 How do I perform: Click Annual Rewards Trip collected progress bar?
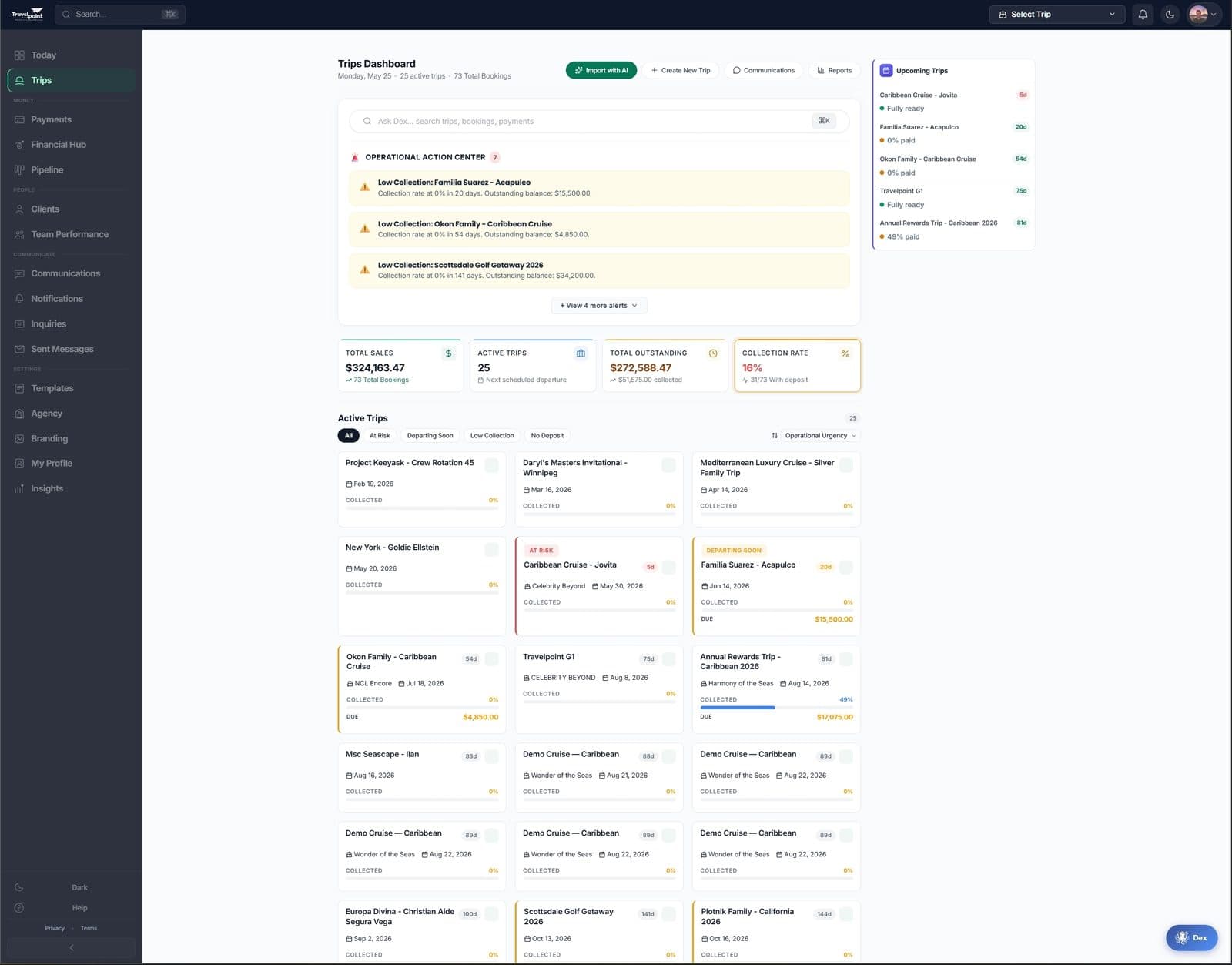776,708
